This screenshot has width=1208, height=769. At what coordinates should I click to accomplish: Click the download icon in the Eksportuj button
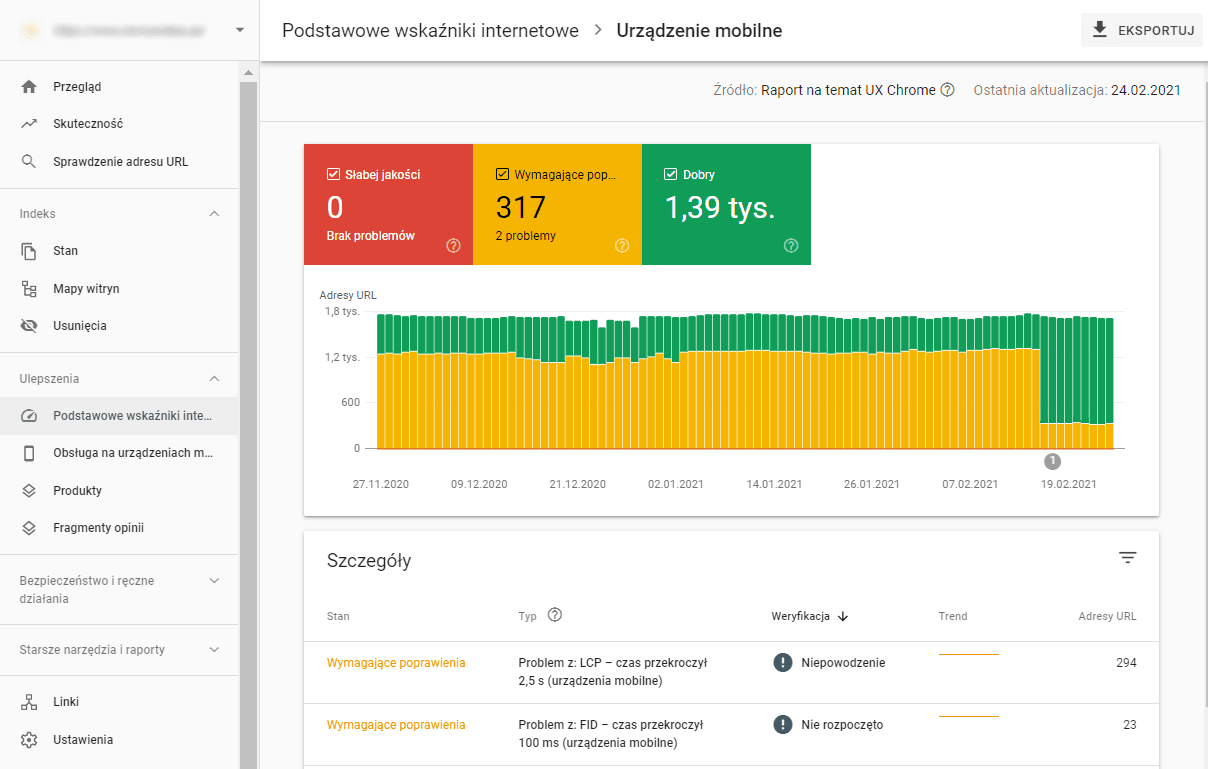(1100, 30)
